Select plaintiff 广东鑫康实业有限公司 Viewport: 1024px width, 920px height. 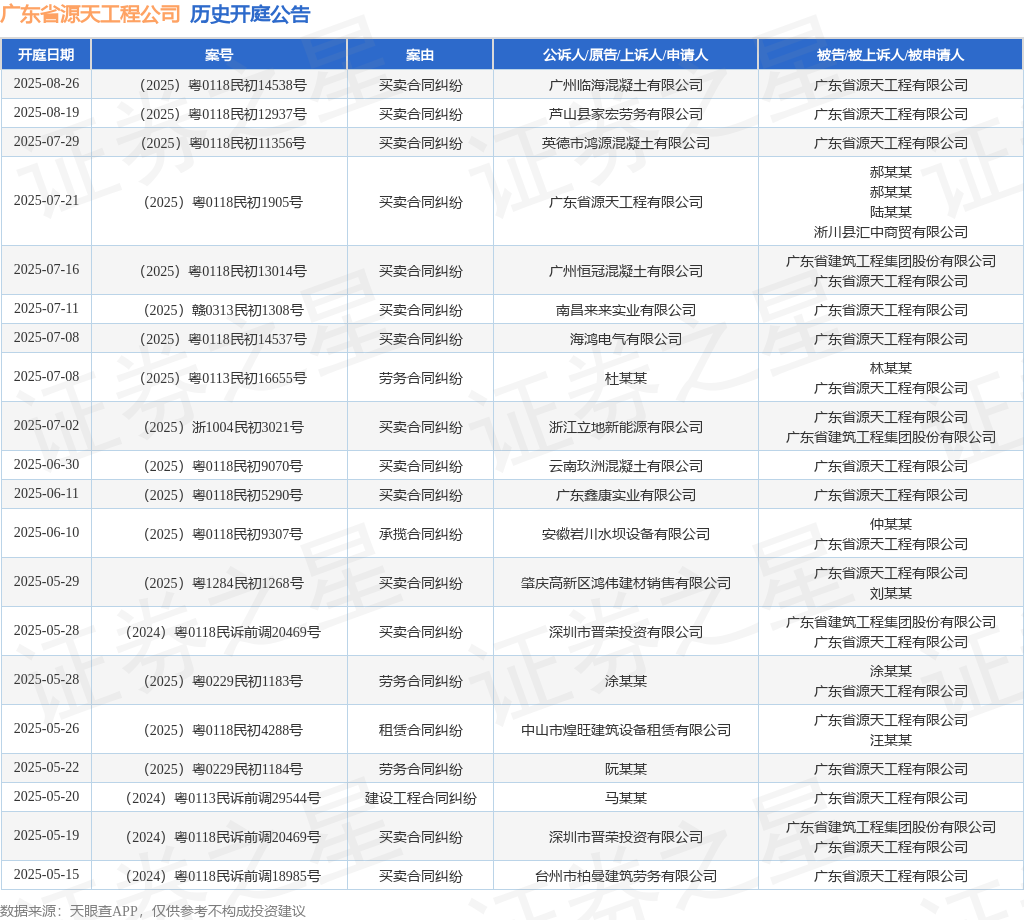[626, 495]
